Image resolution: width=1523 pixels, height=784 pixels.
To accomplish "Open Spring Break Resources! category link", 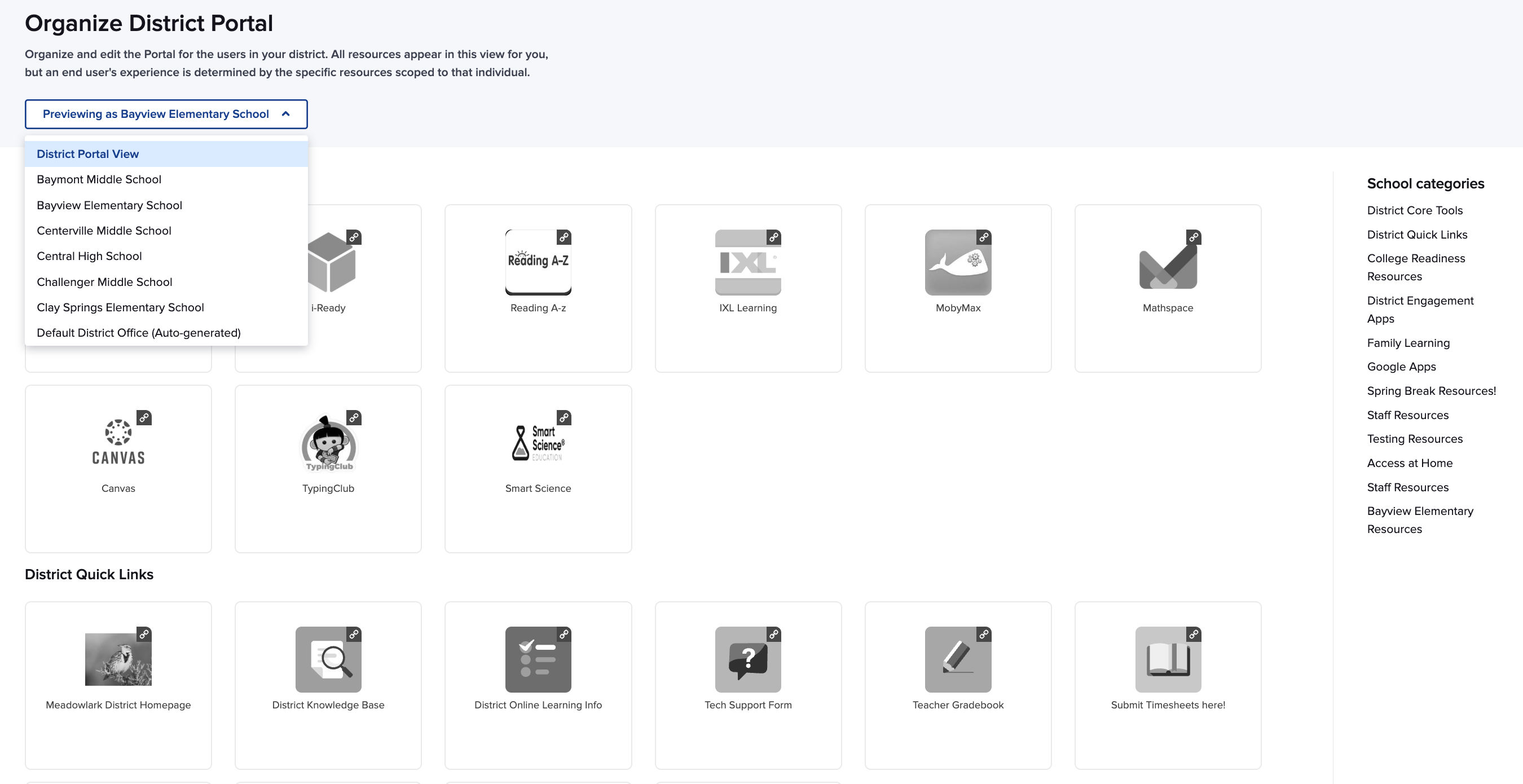I will click(x=1430, y=391).
